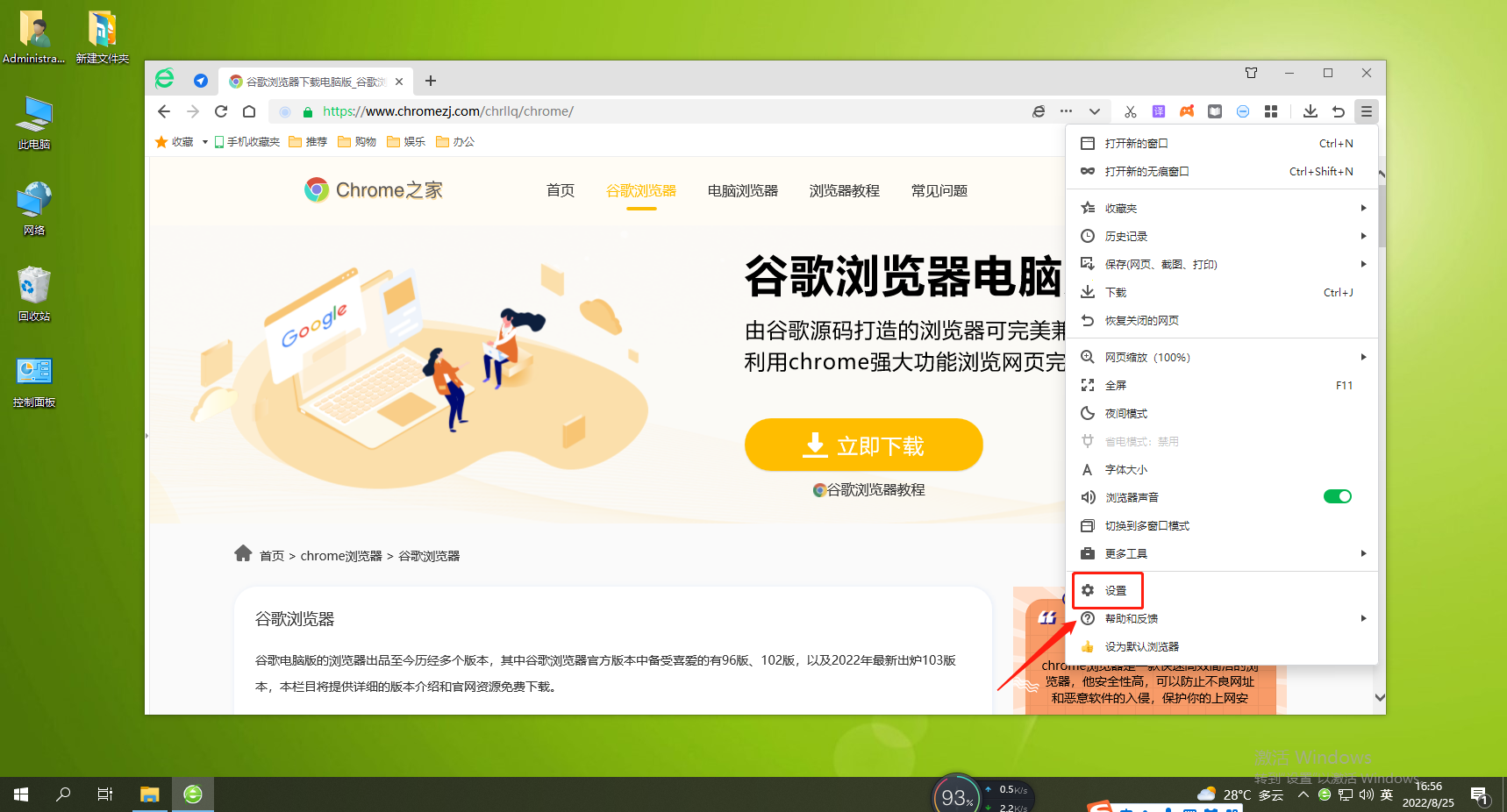Open 浏览器教程 navigation link
Viewport: 1507px width, 812px height.
[845, 191]
